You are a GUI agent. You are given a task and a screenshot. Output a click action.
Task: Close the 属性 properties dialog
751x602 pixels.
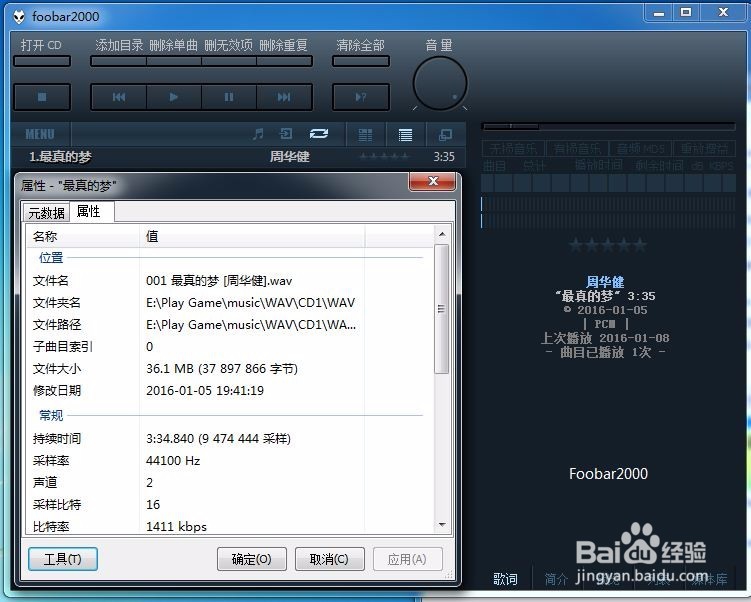[x=432, y=181]
